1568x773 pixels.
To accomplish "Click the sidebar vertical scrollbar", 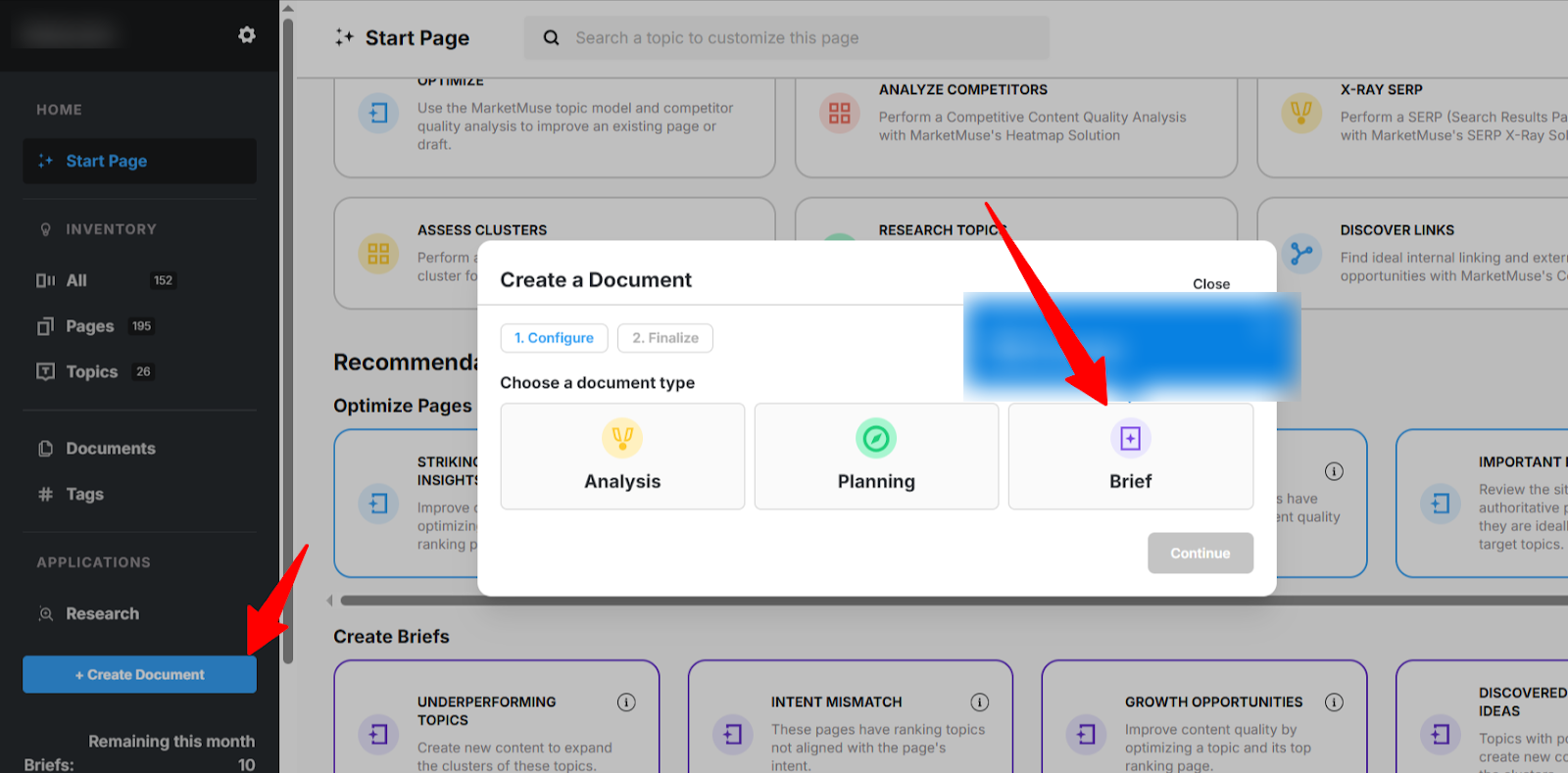I will [x=288, y=343].
